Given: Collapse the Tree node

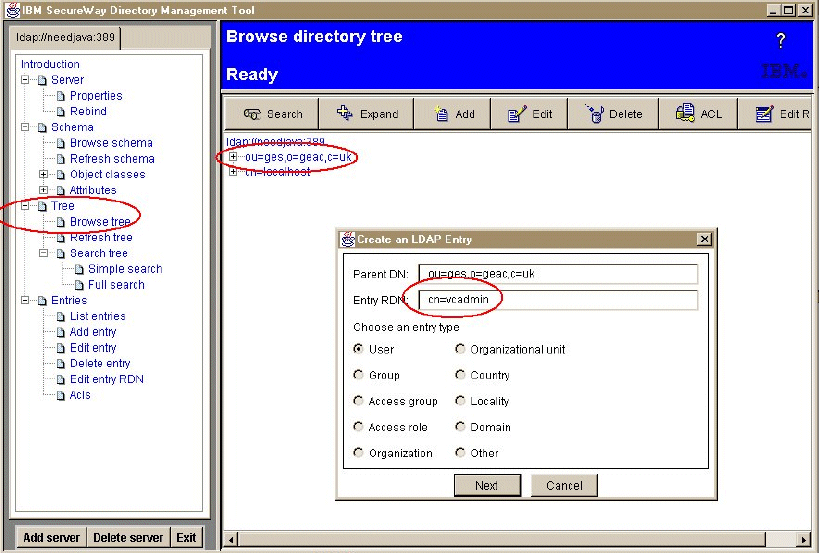Looking at the screenshot, I should pyautogui.click(x=25, y=206).
